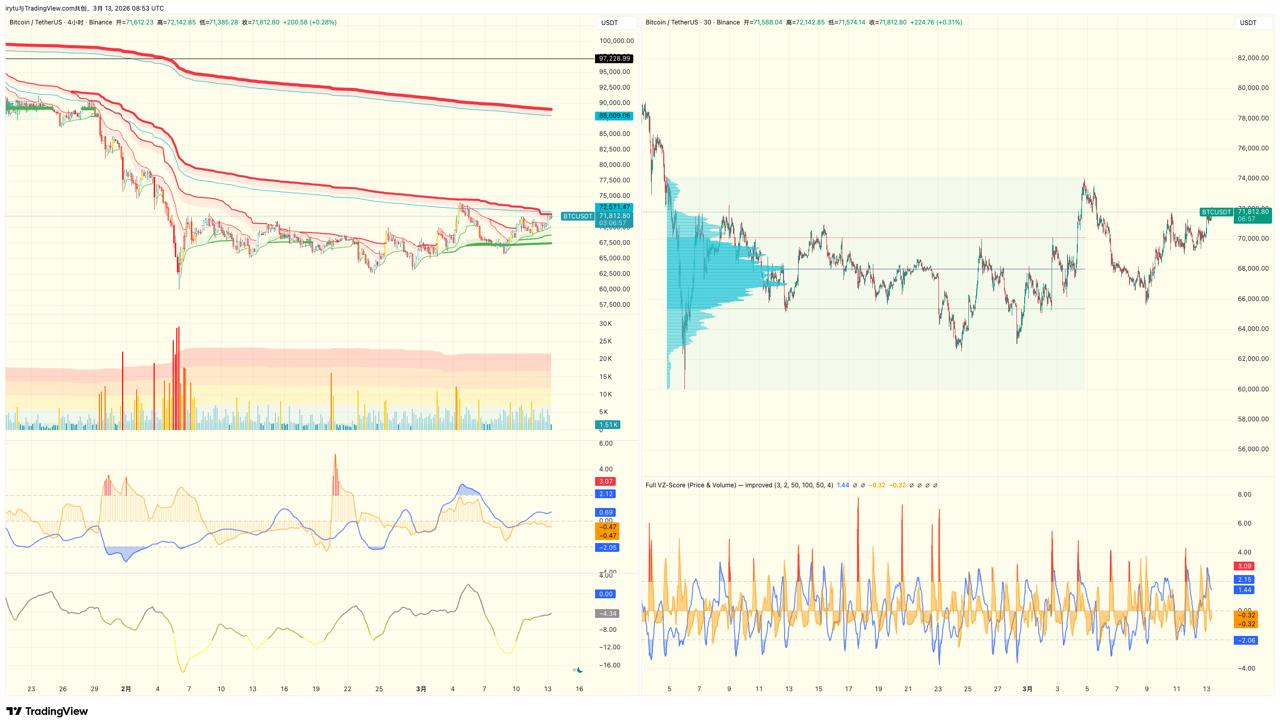The height and width of the screenshot is (727, 1280).
Task: Click the green BTCUSDT label on right chart
Action: (1216, 212)
